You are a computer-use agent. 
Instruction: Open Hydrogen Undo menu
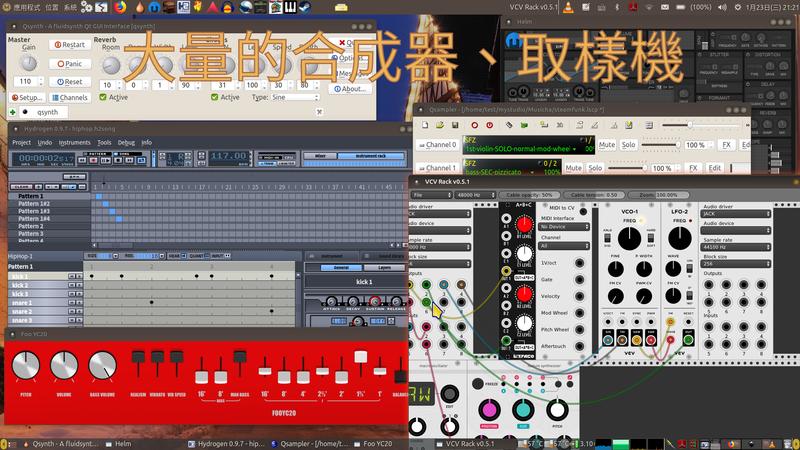pos(45,143)
